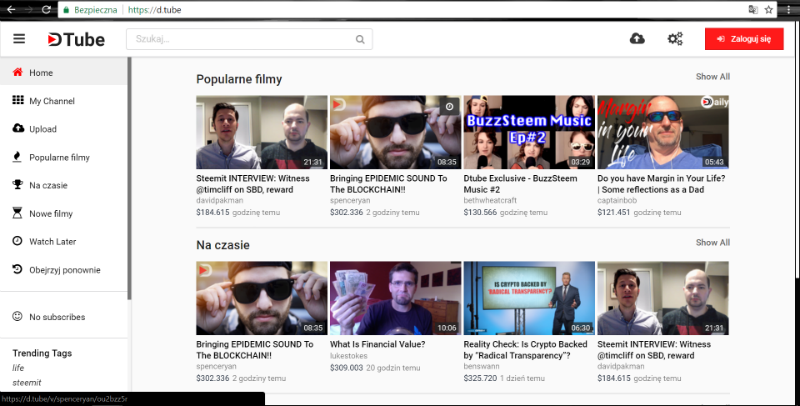Viewport: 800px width, 406px height.
Task: Click the search magnifier icon
Action: (360, 39)
